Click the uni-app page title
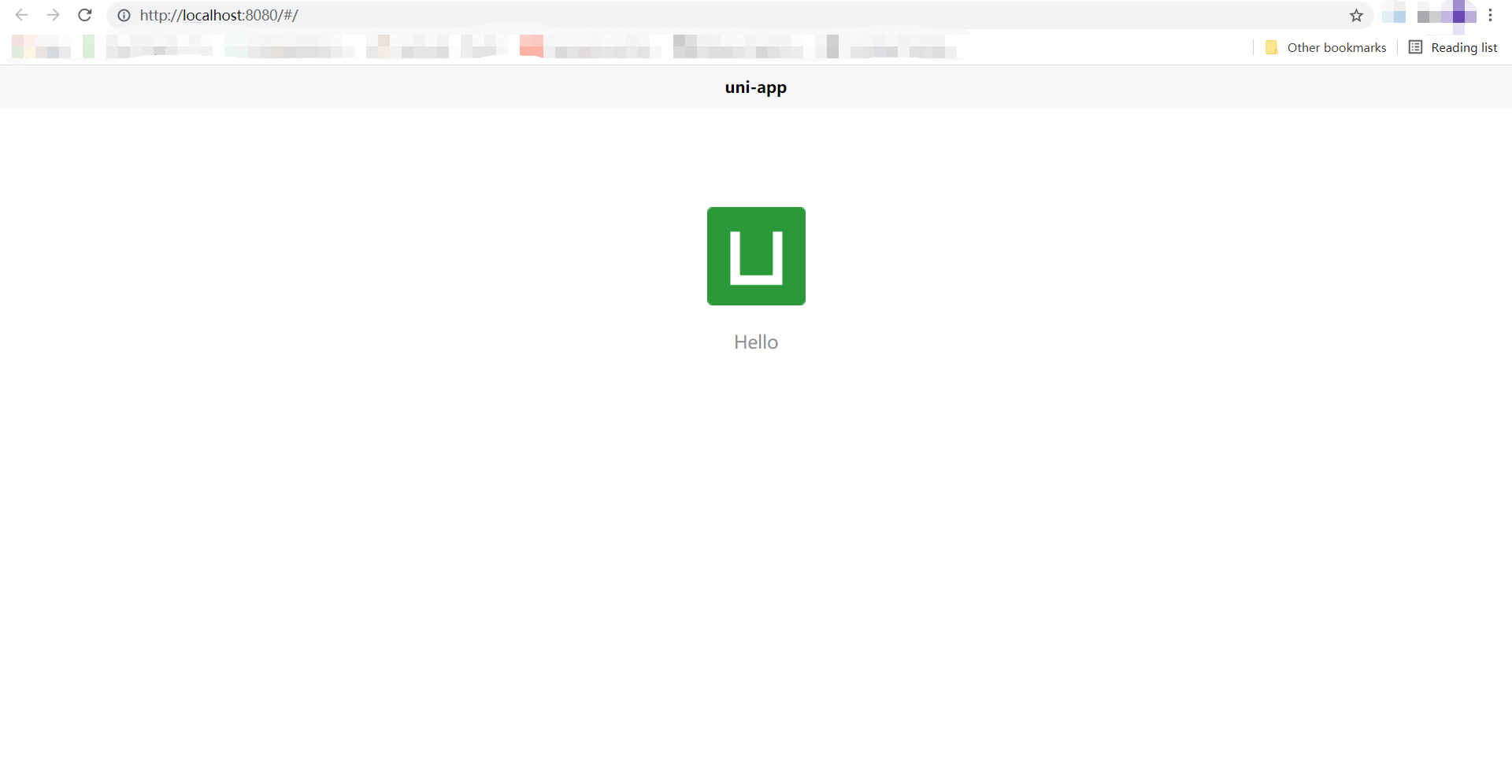The width and height of the screenshot is (1512, 784). 756,87
